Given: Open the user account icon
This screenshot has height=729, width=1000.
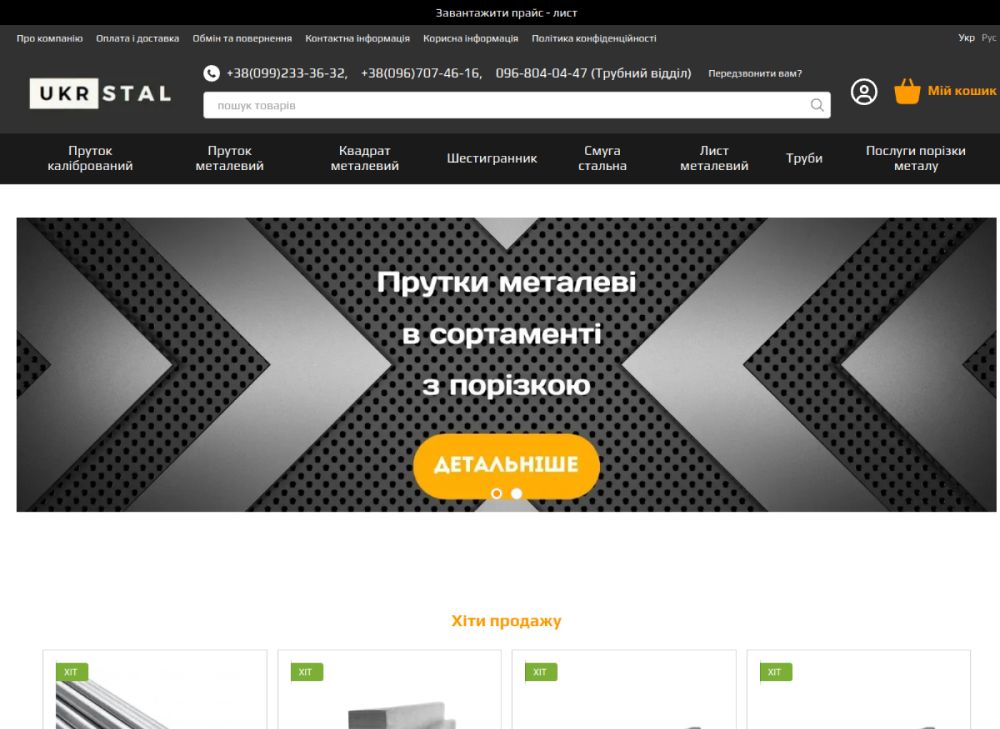Looking at the screenshot, I should coord(864,92).
